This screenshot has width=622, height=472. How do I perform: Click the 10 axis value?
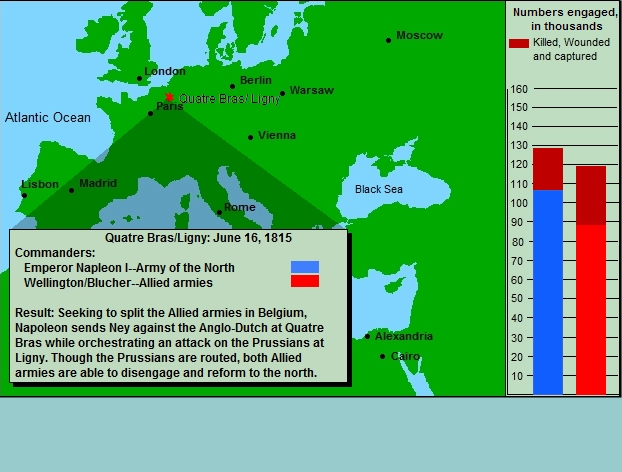(x=517, y=376)
